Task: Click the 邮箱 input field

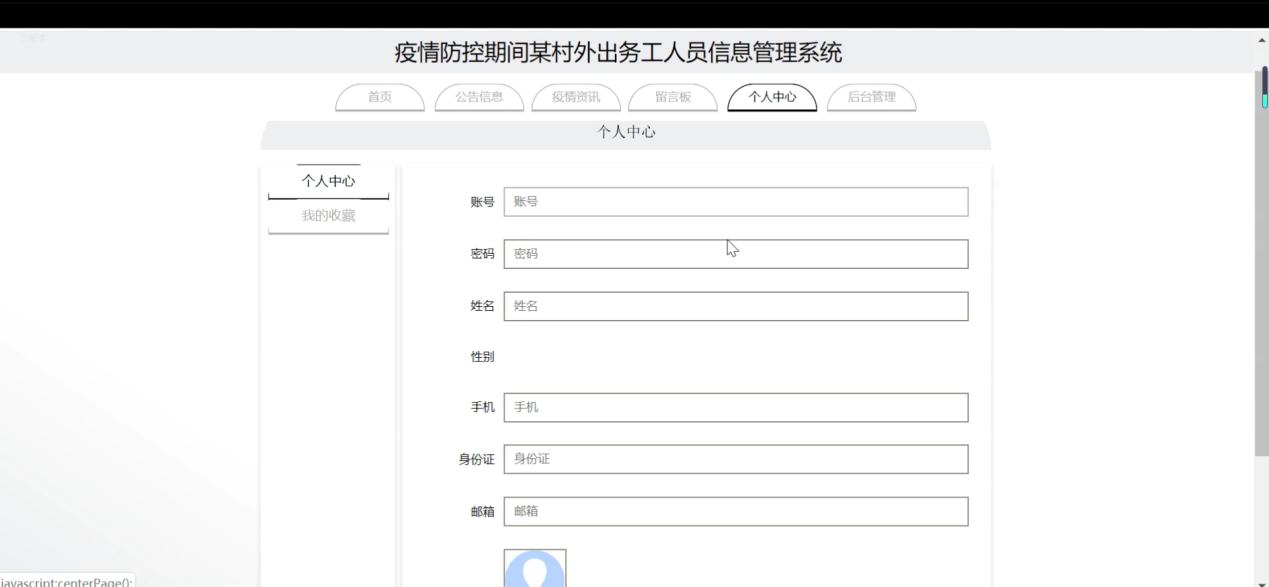Action: [736, 511]
